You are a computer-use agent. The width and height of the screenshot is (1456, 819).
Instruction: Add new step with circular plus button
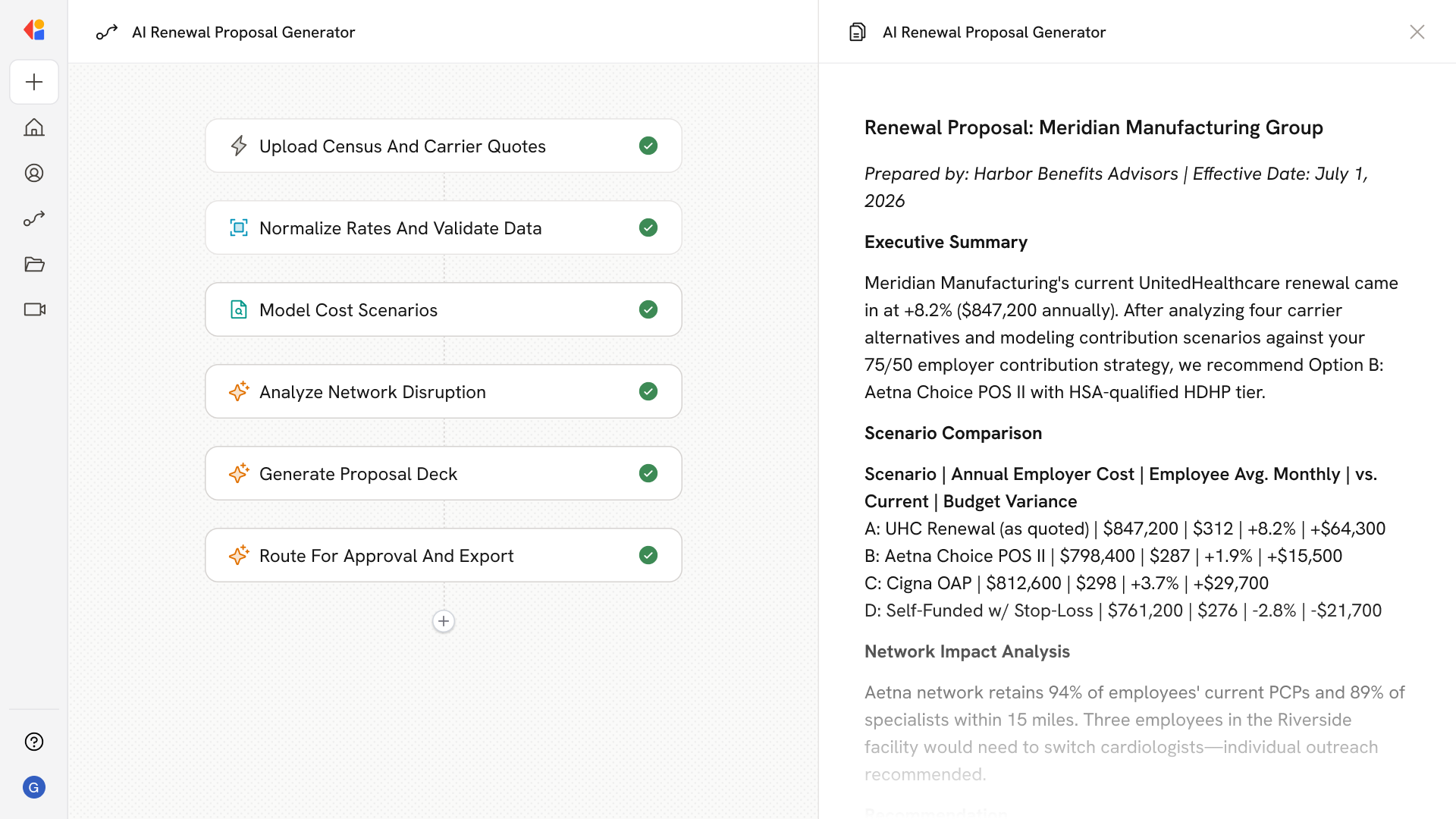[444, 621]
